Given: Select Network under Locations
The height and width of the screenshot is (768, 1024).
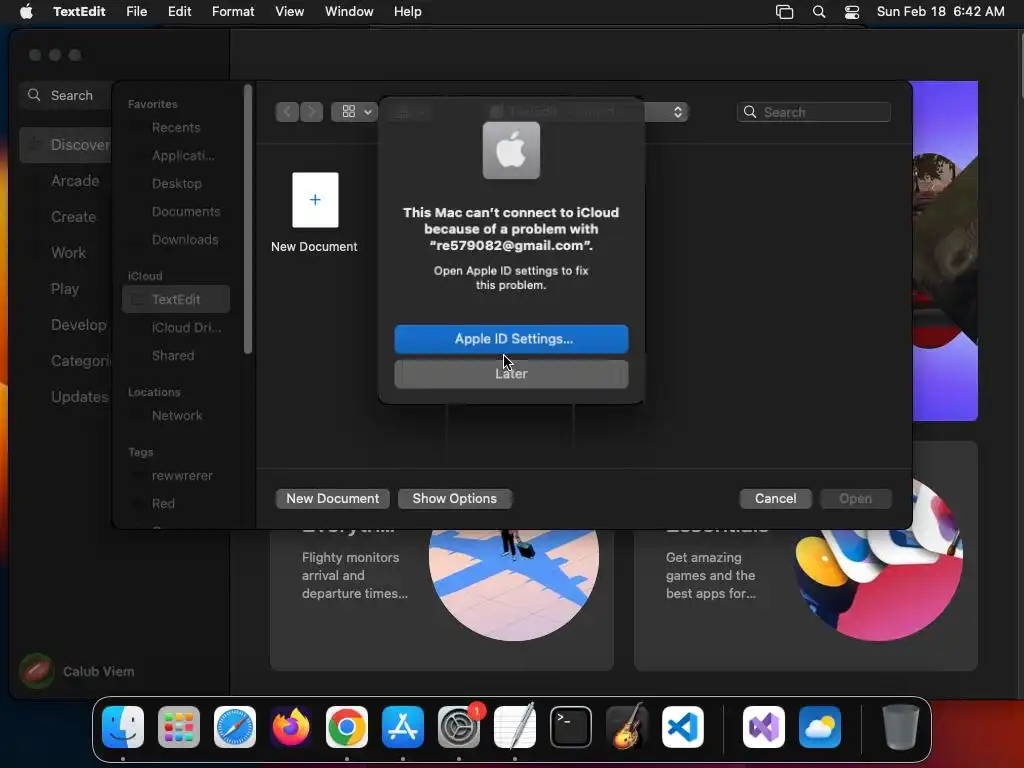Looking at the screenshot, I should pos(176,415).
